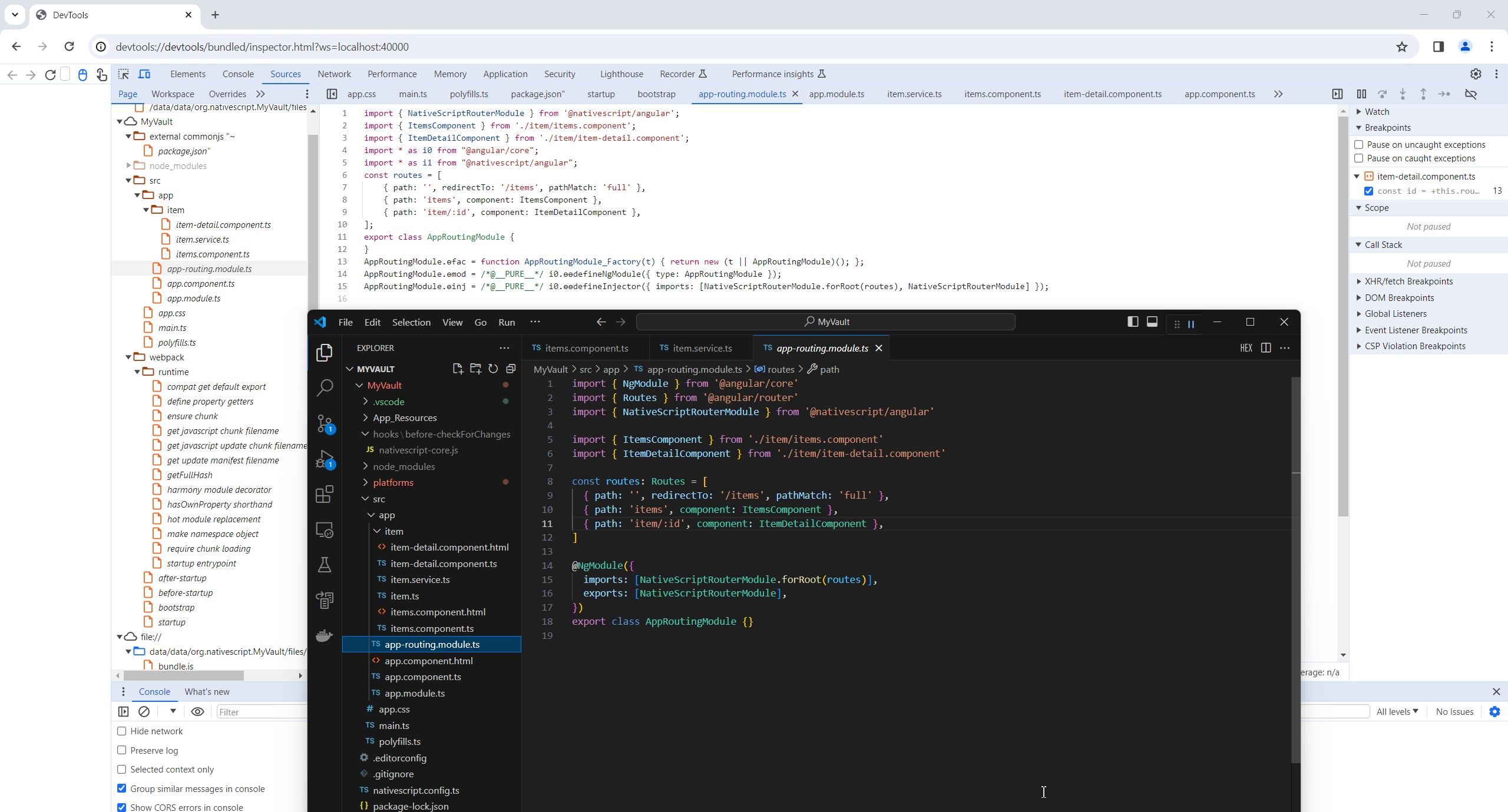Check the Preserve log option
1508x812 pixels.
(x=122, y=750)
